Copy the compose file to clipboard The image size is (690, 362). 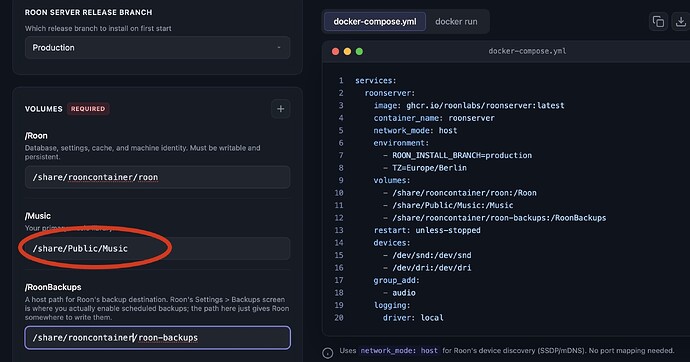click(658, 22)
